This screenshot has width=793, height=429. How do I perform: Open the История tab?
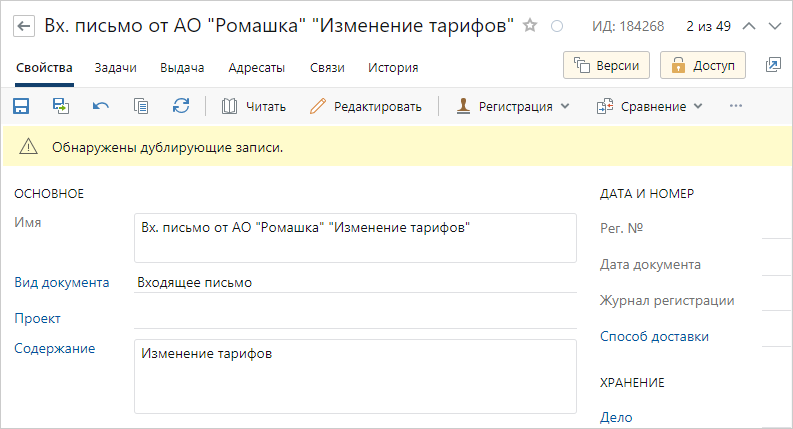coord(393,68)
